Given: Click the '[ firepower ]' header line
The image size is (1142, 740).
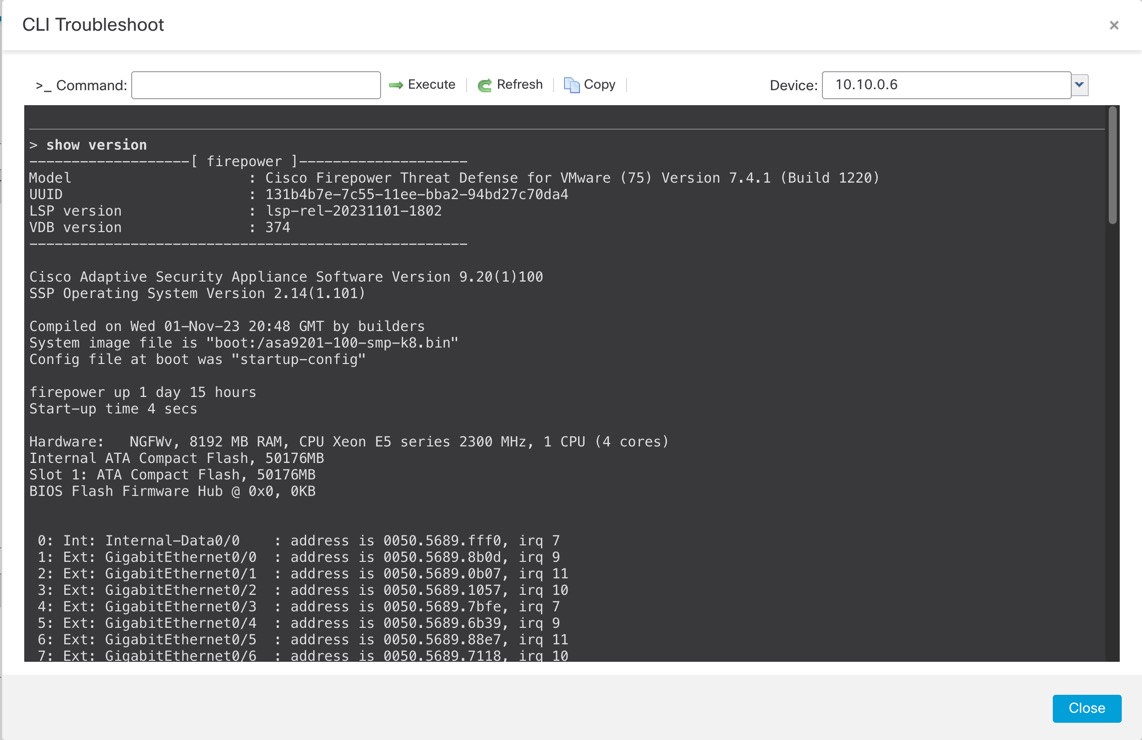Looking at the screenshot, I should 248,162.
